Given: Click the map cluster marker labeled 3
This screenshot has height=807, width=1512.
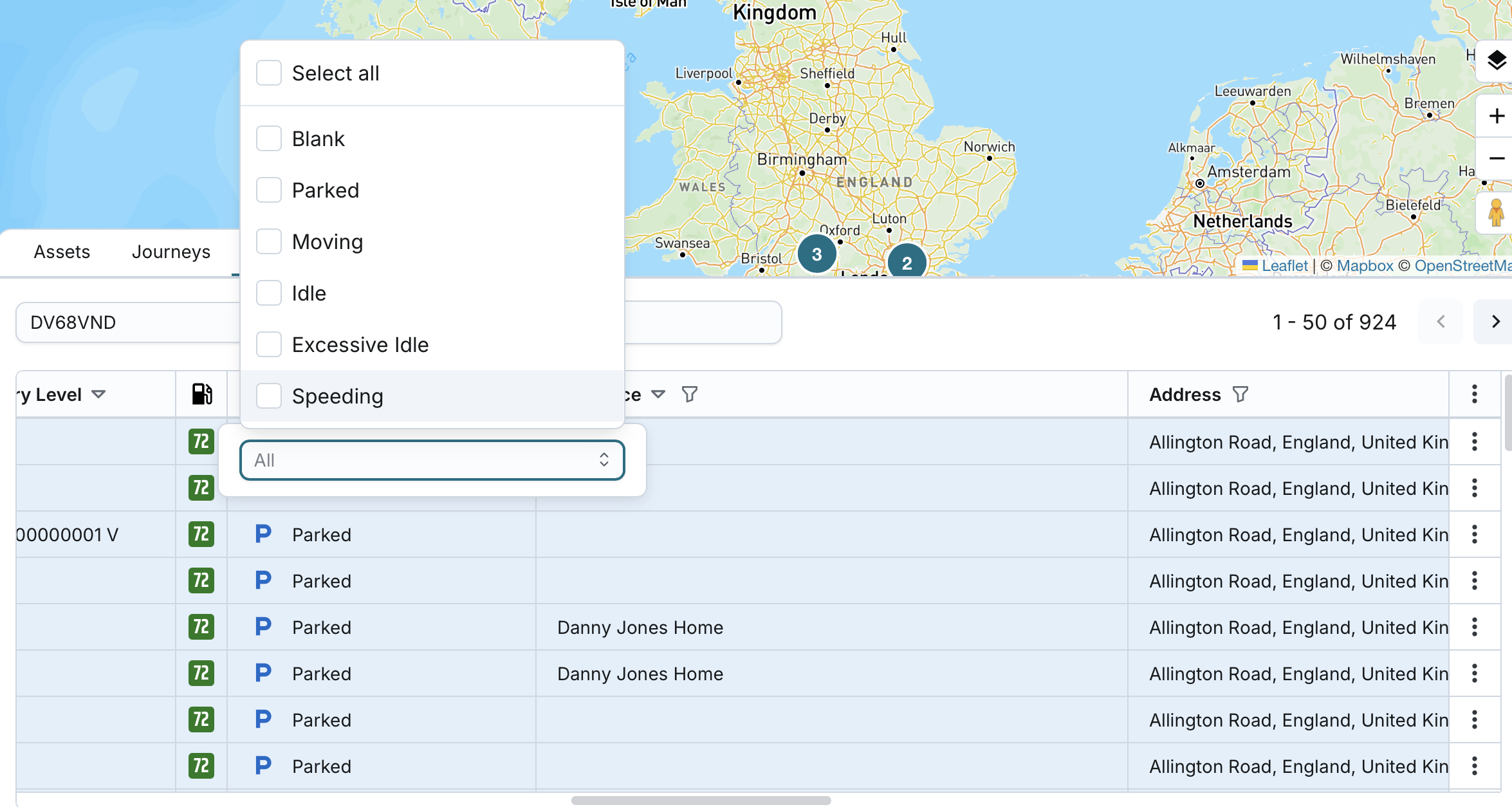Looking at the screenshot, I should point(816,254).
